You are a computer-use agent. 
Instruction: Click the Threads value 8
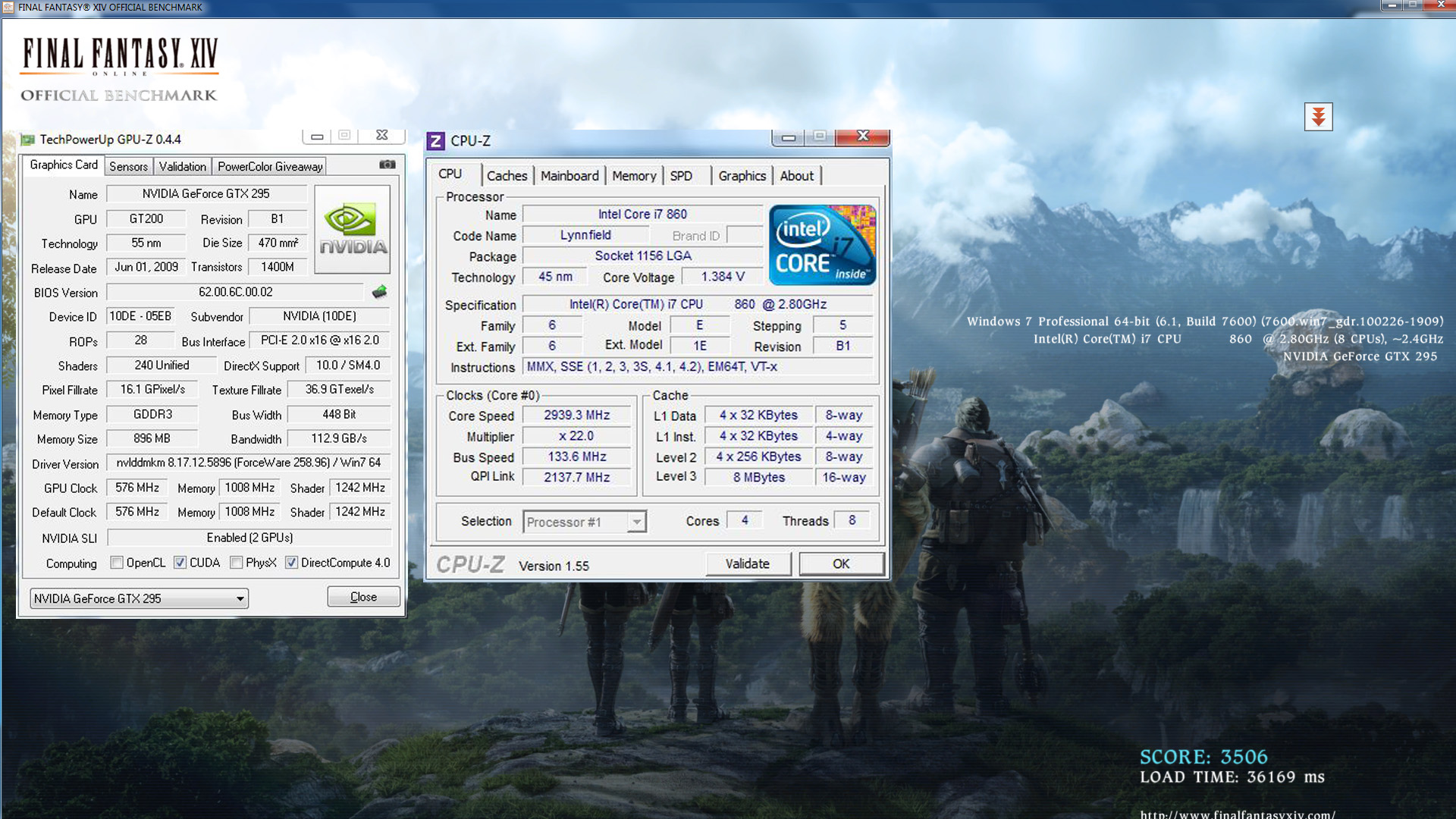pyautogui.click(x=852, y=520)
